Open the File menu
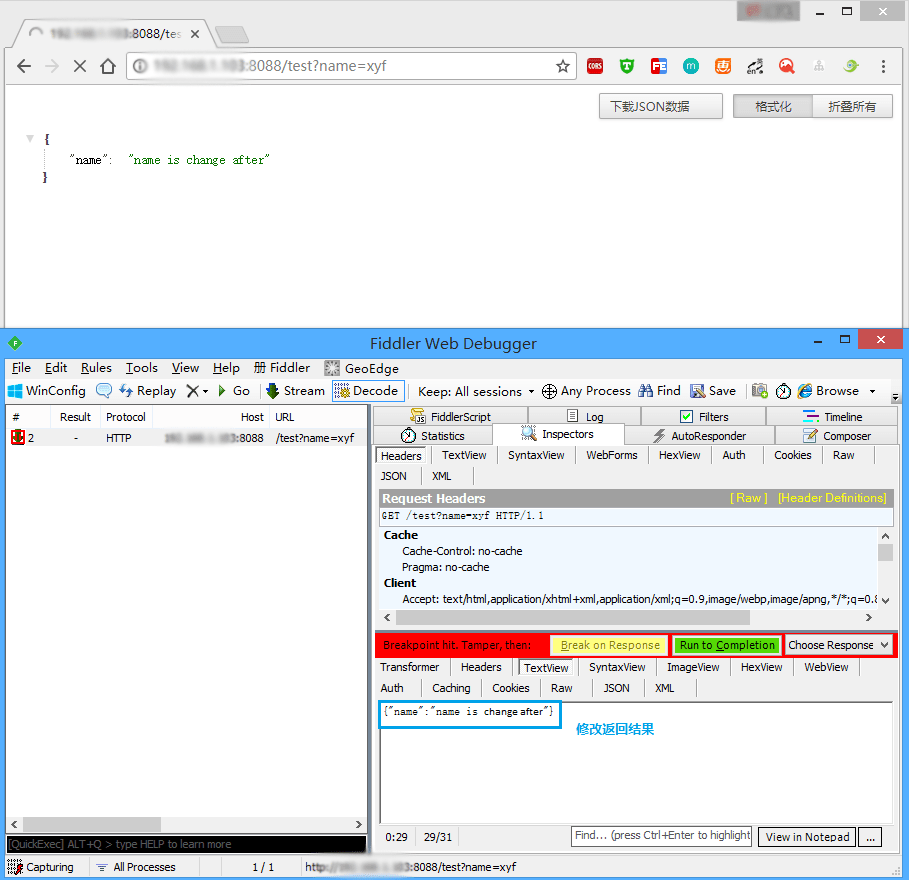 pyautogui.click(x=21, y=368)
